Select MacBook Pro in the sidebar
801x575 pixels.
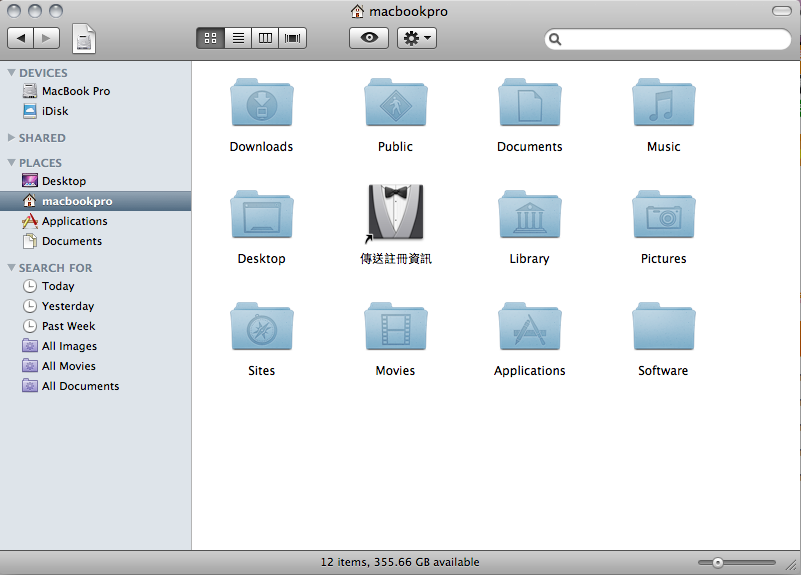coord(96,91)
